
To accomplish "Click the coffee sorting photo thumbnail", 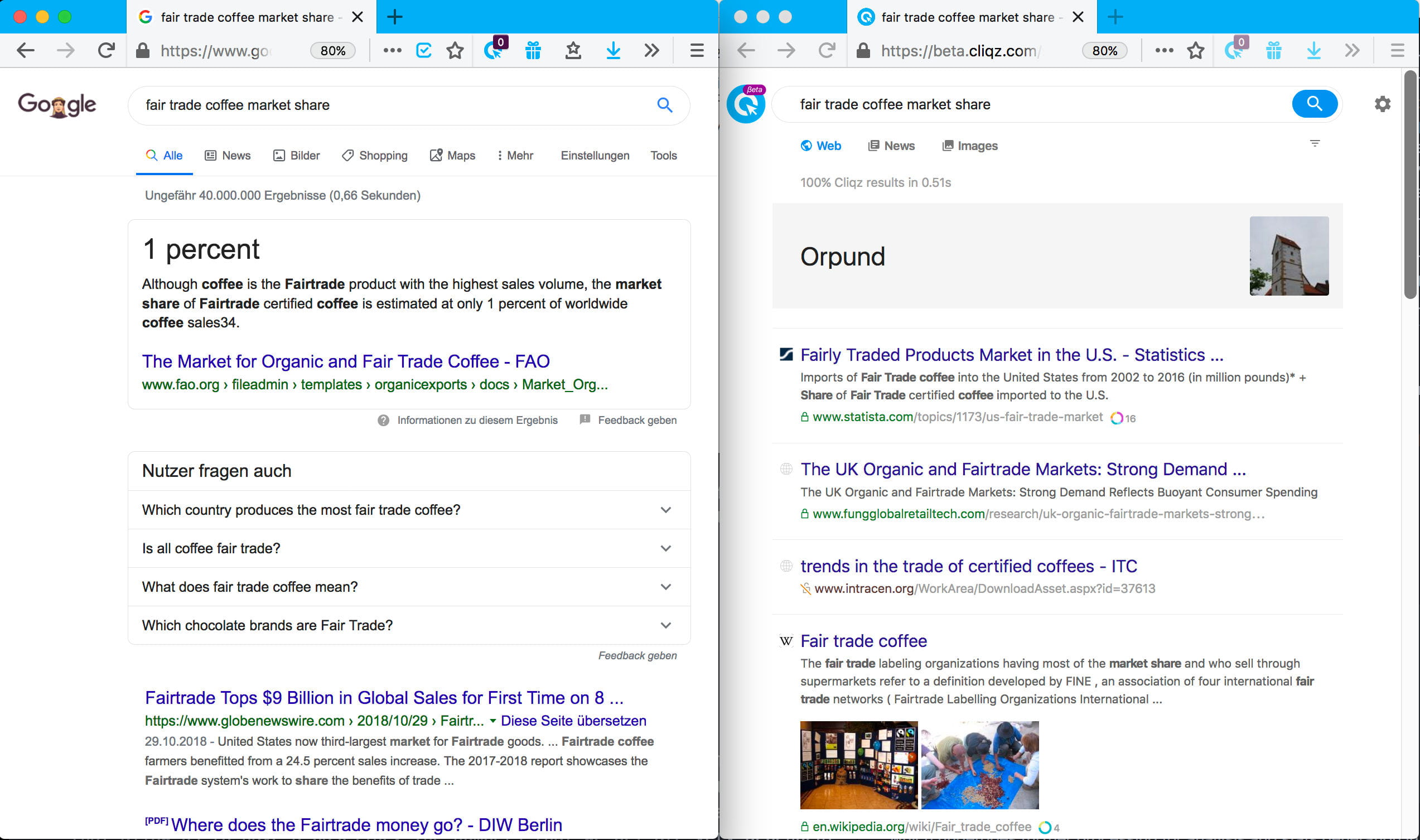I will click(x=980, y=765).
